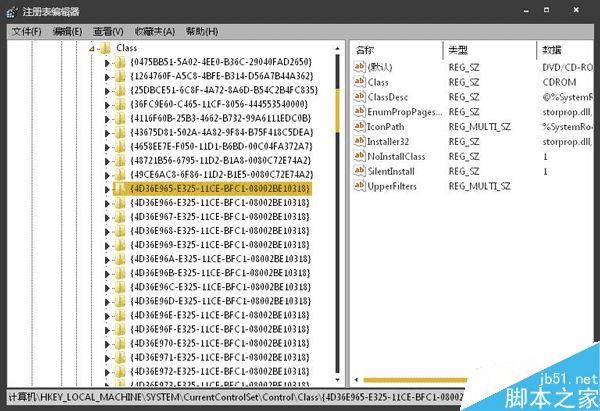The height and width of the screenshot is (411, 600).
Task: Click folder icon of {4658EE7E-F050-11D1-B6BD-00C04FA372A7}
Action: coord(120,147)
